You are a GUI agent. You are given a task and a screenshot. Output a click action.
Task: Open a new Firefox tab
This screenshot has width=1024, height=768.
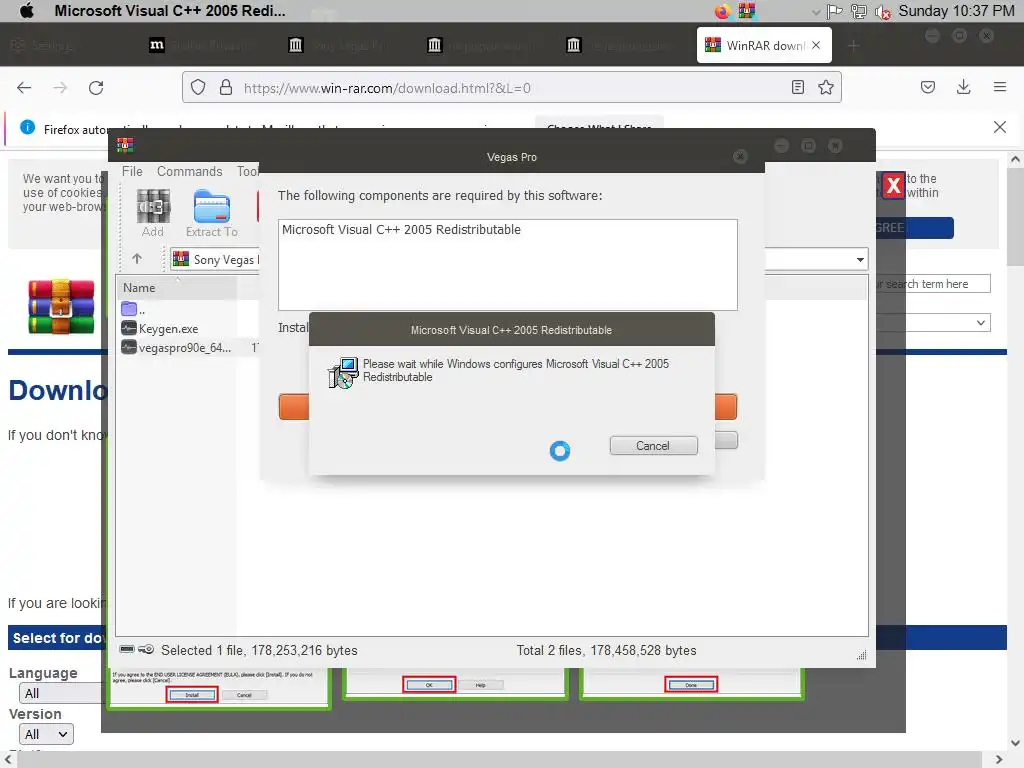point(854,45)
